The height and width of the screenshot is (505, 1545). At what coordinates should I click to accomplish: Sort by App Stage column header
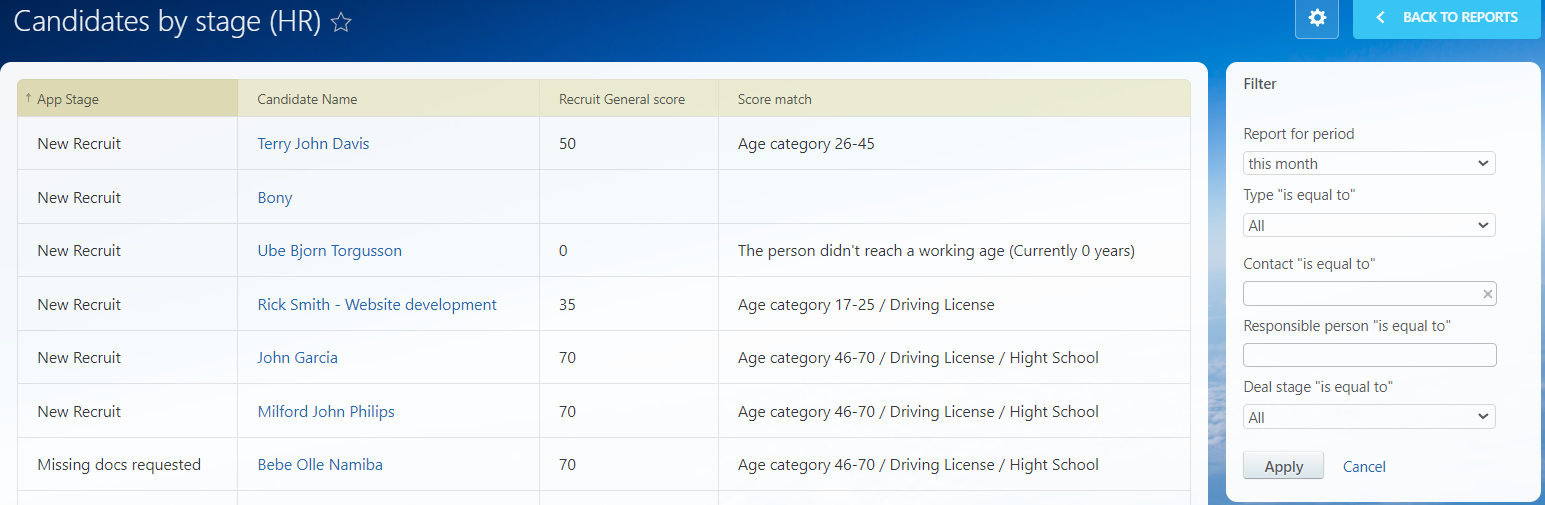68,99
